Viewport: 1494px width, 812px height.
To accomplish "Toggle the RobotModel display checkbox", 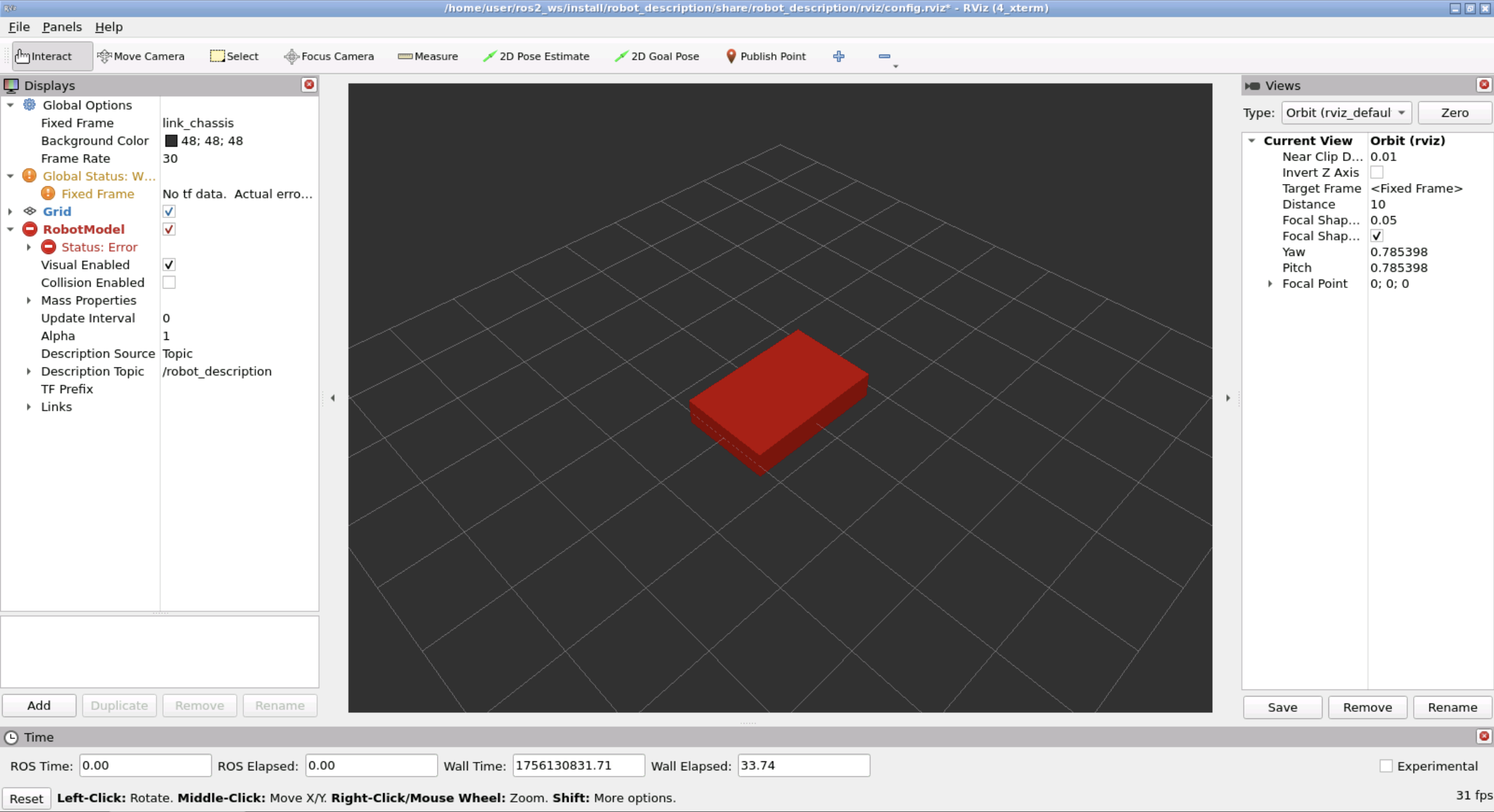I will (169, 229).
